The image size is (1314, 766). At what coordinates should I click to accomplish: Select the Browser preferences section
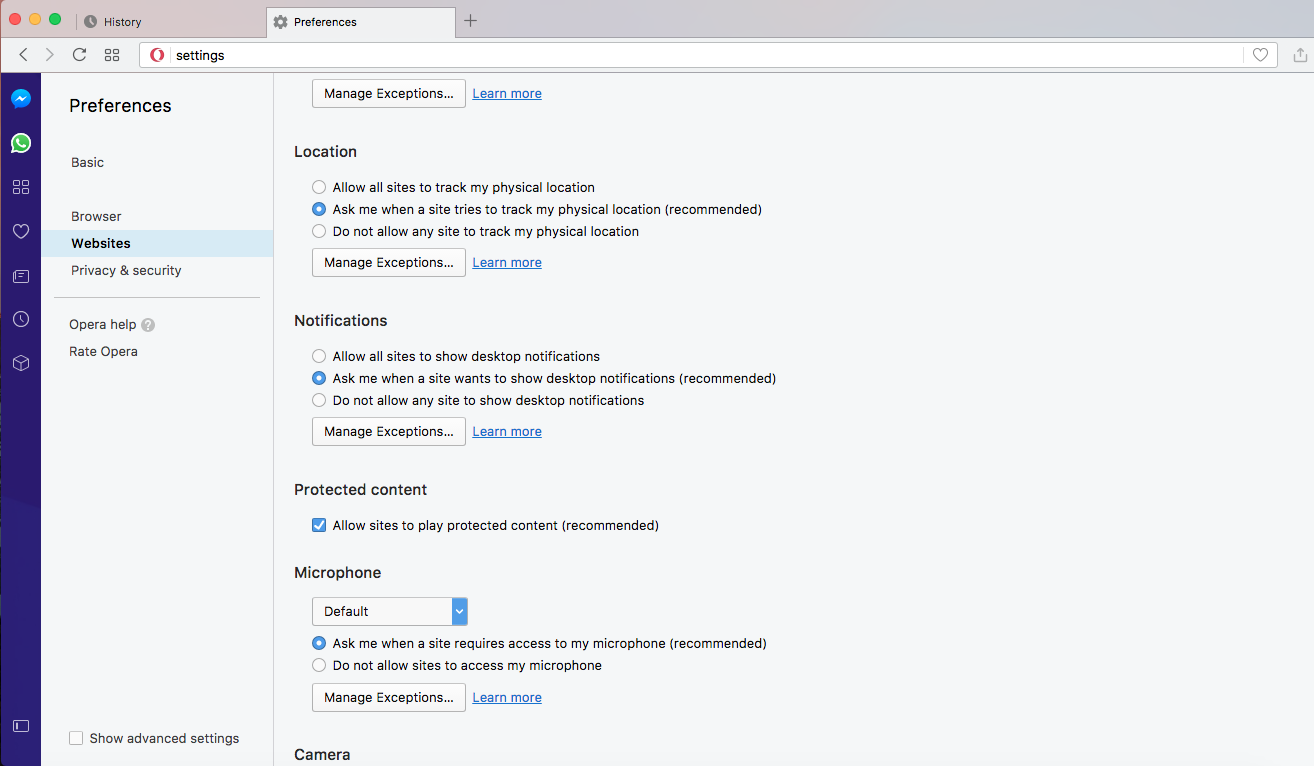coord(96,216)
